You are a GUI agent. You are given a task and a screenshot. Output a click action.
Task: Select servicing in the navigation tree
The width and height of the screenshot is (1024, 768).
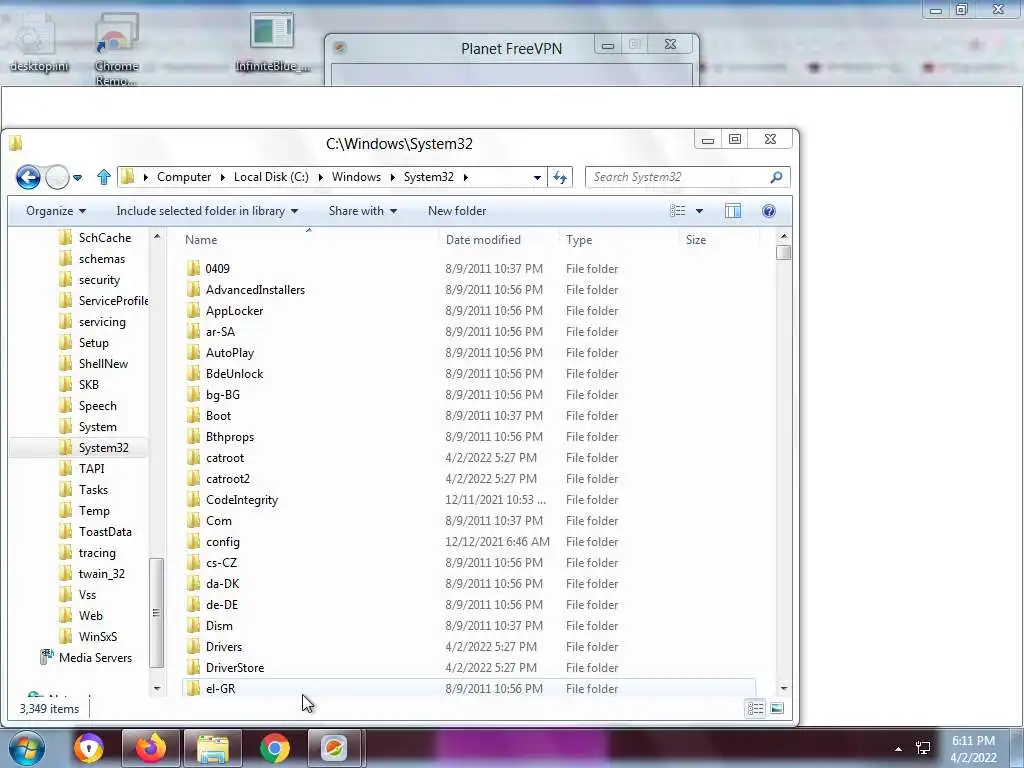pos(102,321)
